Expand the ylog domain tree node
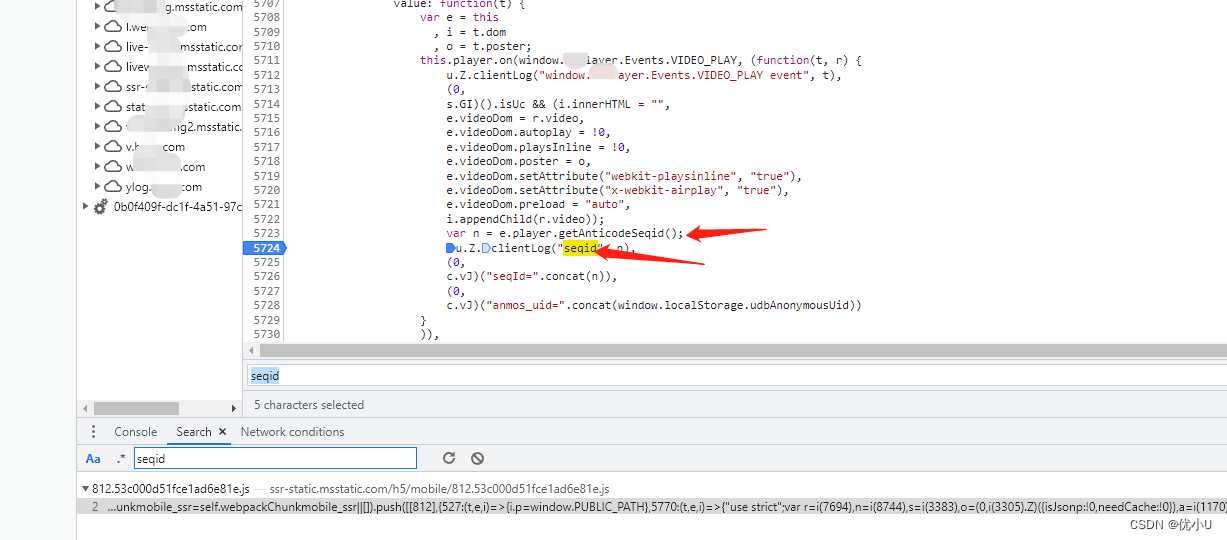This screenshot has height=540, width=1227. [98, 187]
